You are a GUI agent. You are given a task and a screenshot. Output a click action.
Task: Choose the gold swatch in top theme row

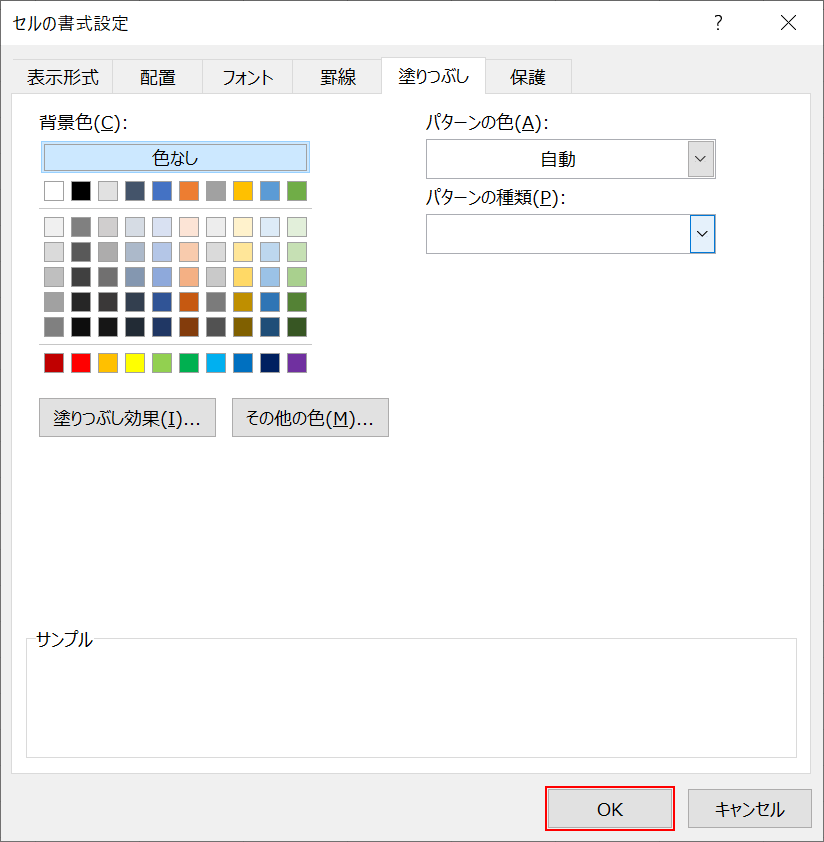coord(243,191)
